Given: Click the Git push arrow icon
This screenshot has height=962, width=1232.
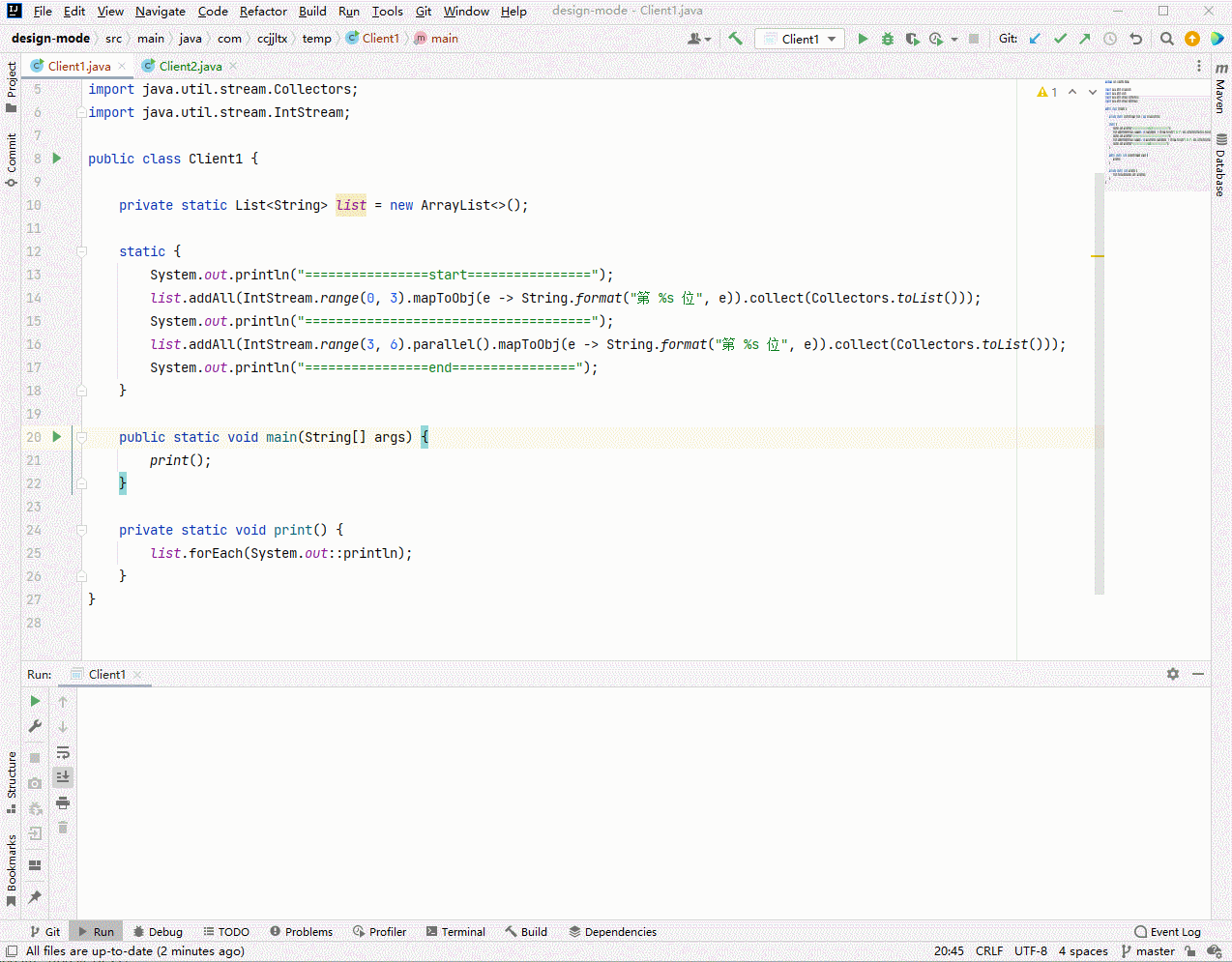Looking at the screenshot, I should tap(1084, 39).
